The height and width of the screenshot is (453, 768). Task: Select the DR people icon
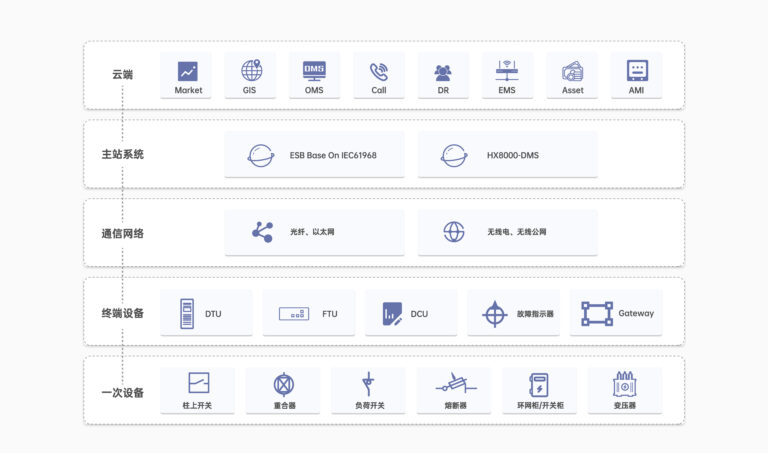(x=443, y=72)
